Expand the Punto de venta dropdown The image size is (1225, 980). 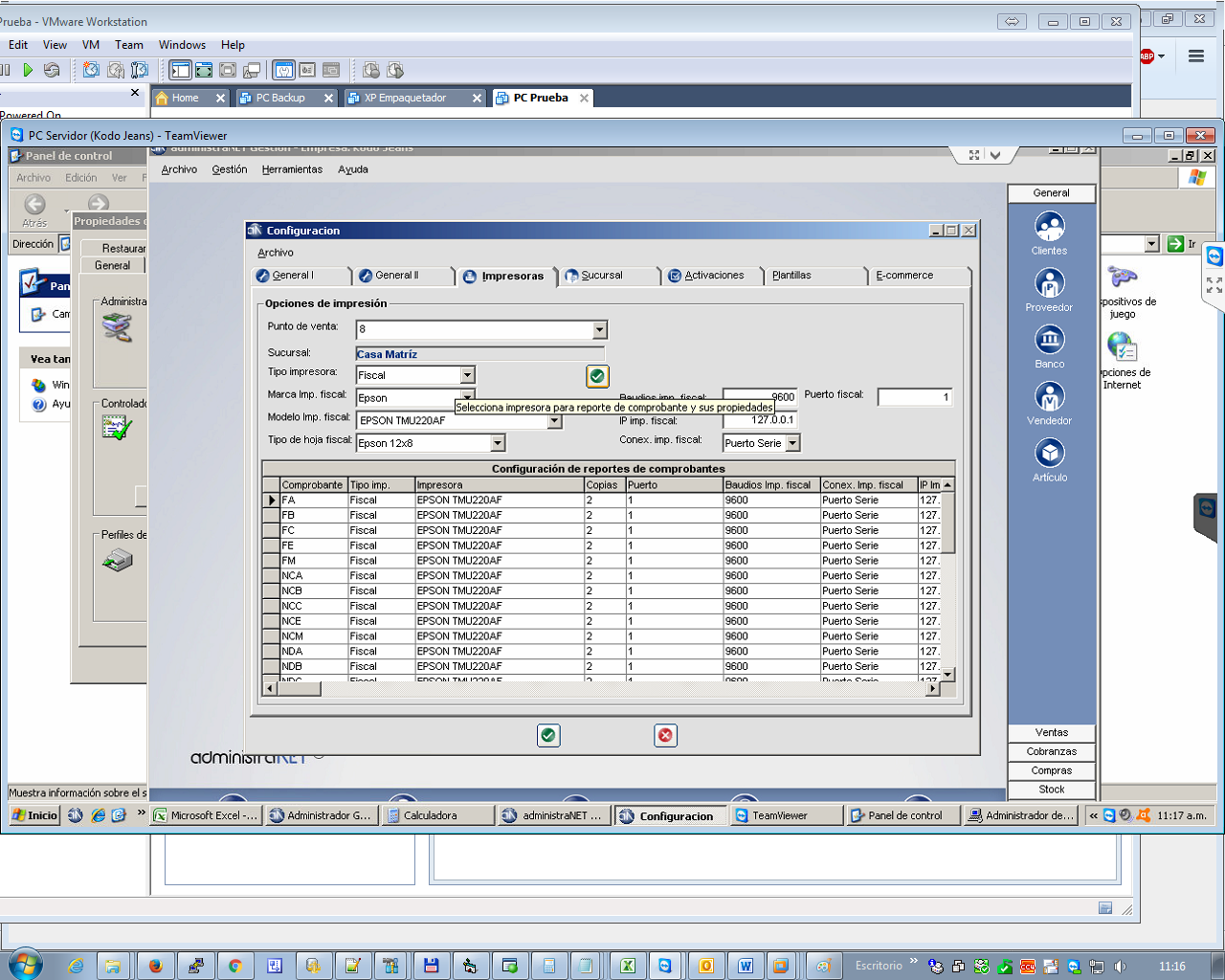[x=599, y=330]
